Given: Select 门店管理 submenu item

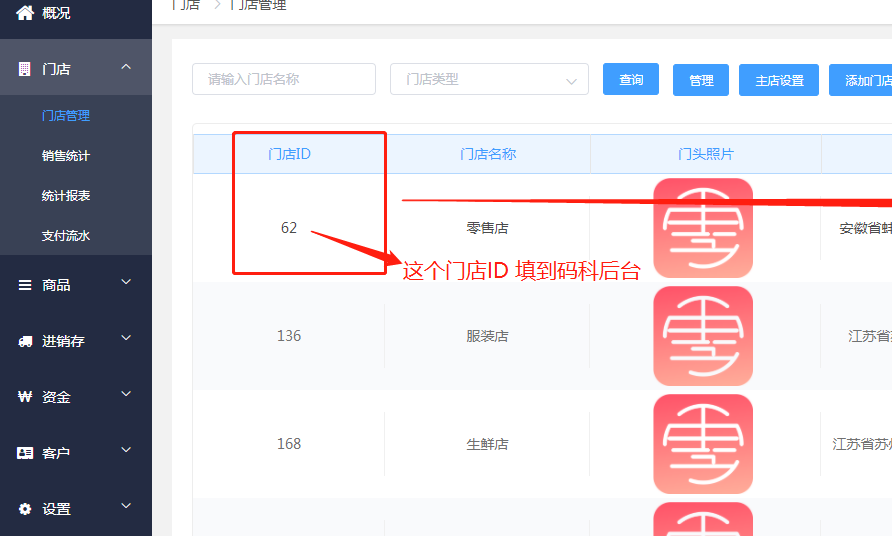Looking at the screenshot, I should (x=65, y=116).
